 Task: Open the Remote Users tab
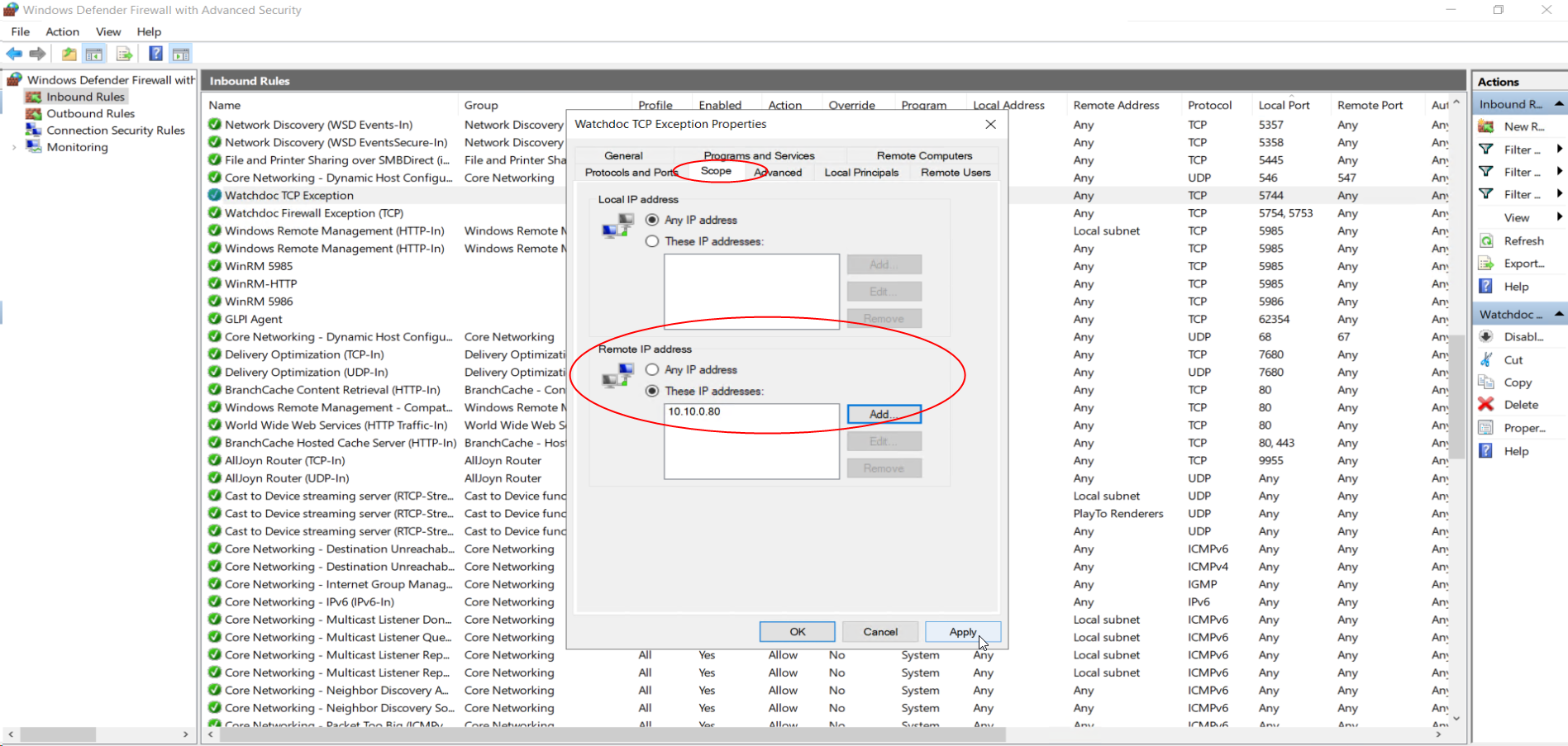point(956,173)
